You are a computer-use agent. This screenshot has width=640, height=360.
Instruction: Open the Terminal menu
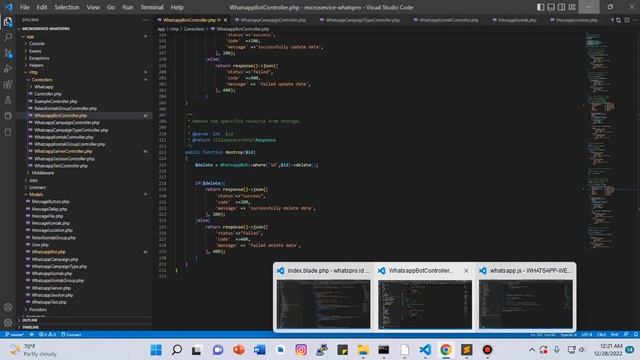point(152,7)
